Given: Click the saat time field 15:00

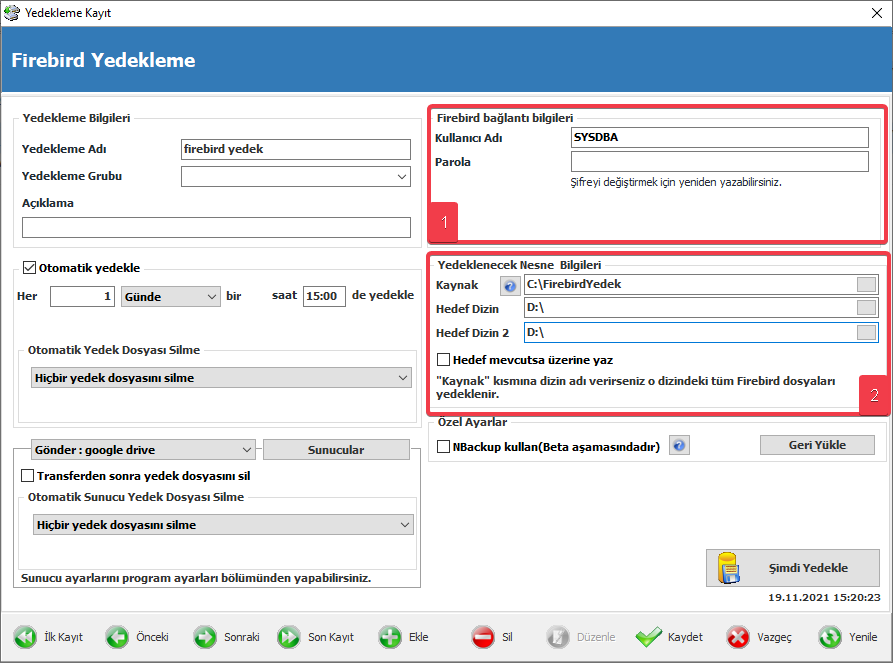Looking at the screenshot, I should point(324,296).
